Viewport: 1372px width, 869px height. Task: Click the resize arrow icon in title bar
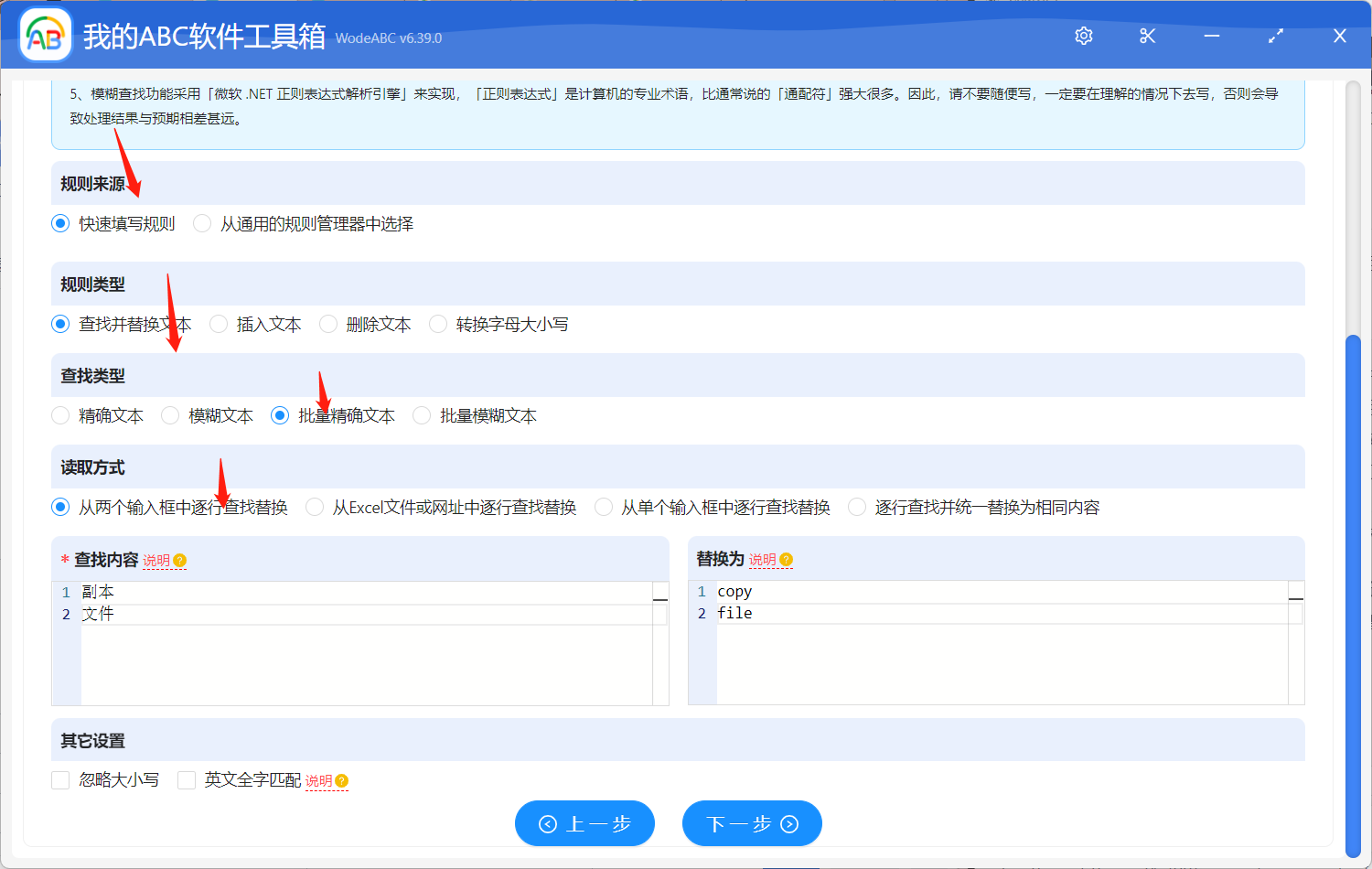pos(1275,36)
